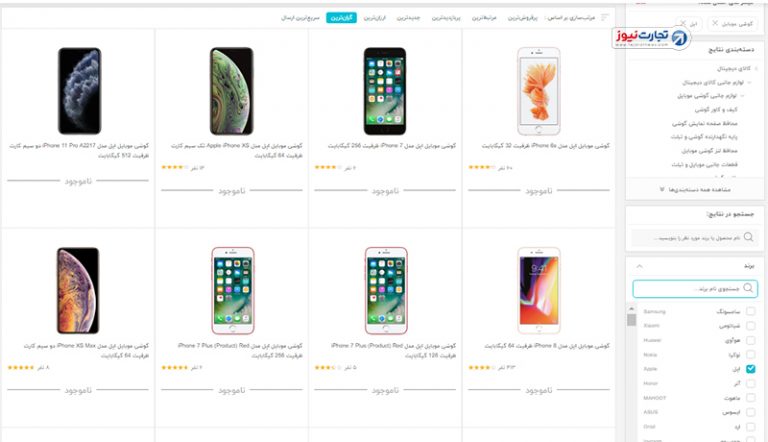The height and width of the screenshot is (442, 768).
Task: Click the search icon in results search
Action: pyautogui.click(x=748, y=237)
